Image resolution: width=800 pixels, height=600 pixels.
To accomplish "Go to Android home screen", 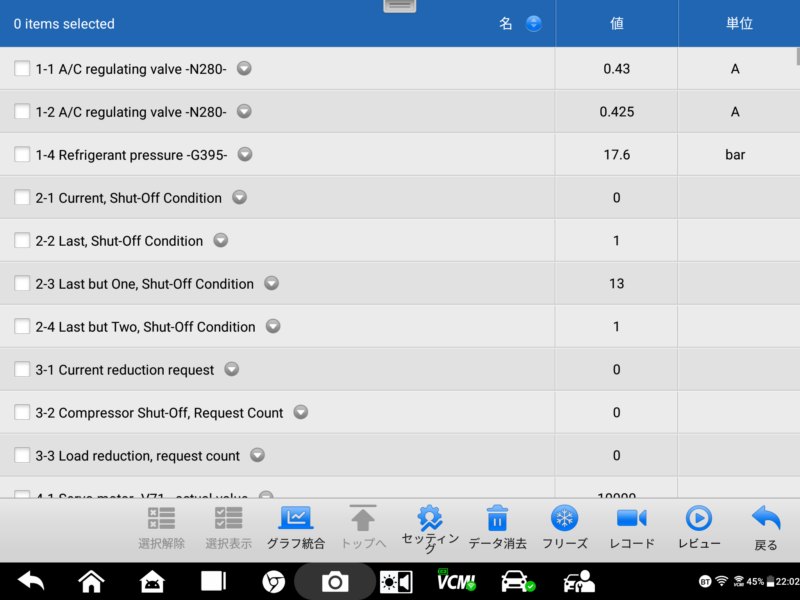I will click(x=91, y=581).
